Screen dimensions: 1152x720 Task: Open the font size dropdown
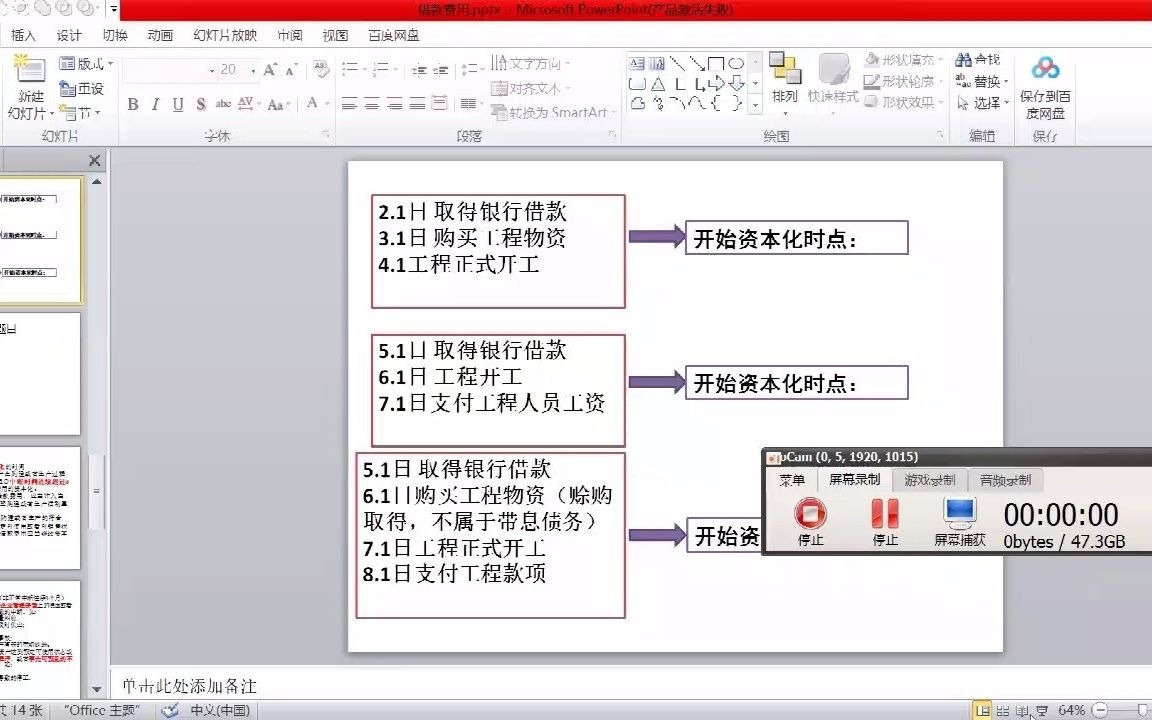pyautogui.click(x=253, y=71)
